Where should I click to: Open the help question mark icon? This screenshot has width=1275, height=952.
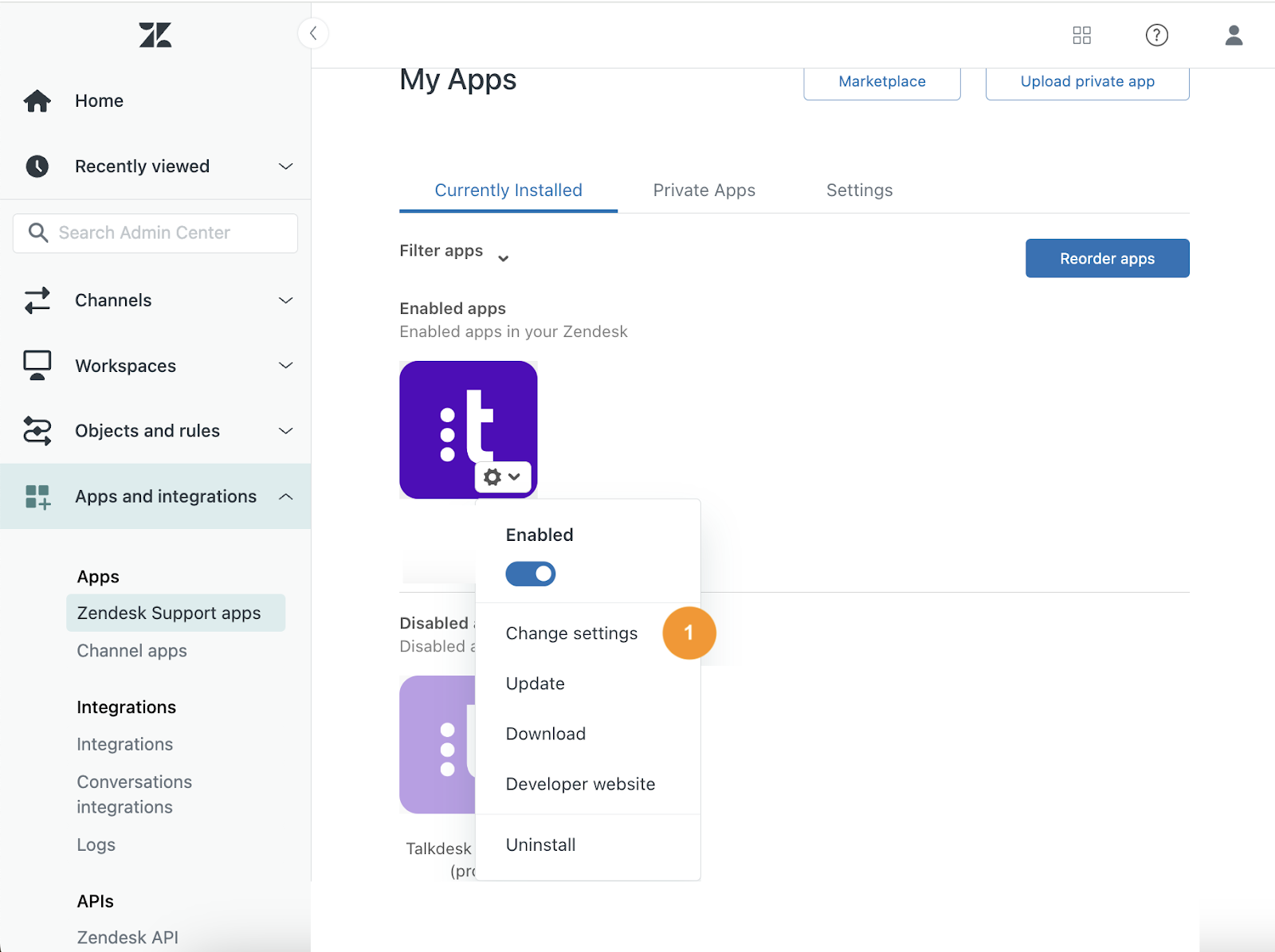coord(1156,35)
